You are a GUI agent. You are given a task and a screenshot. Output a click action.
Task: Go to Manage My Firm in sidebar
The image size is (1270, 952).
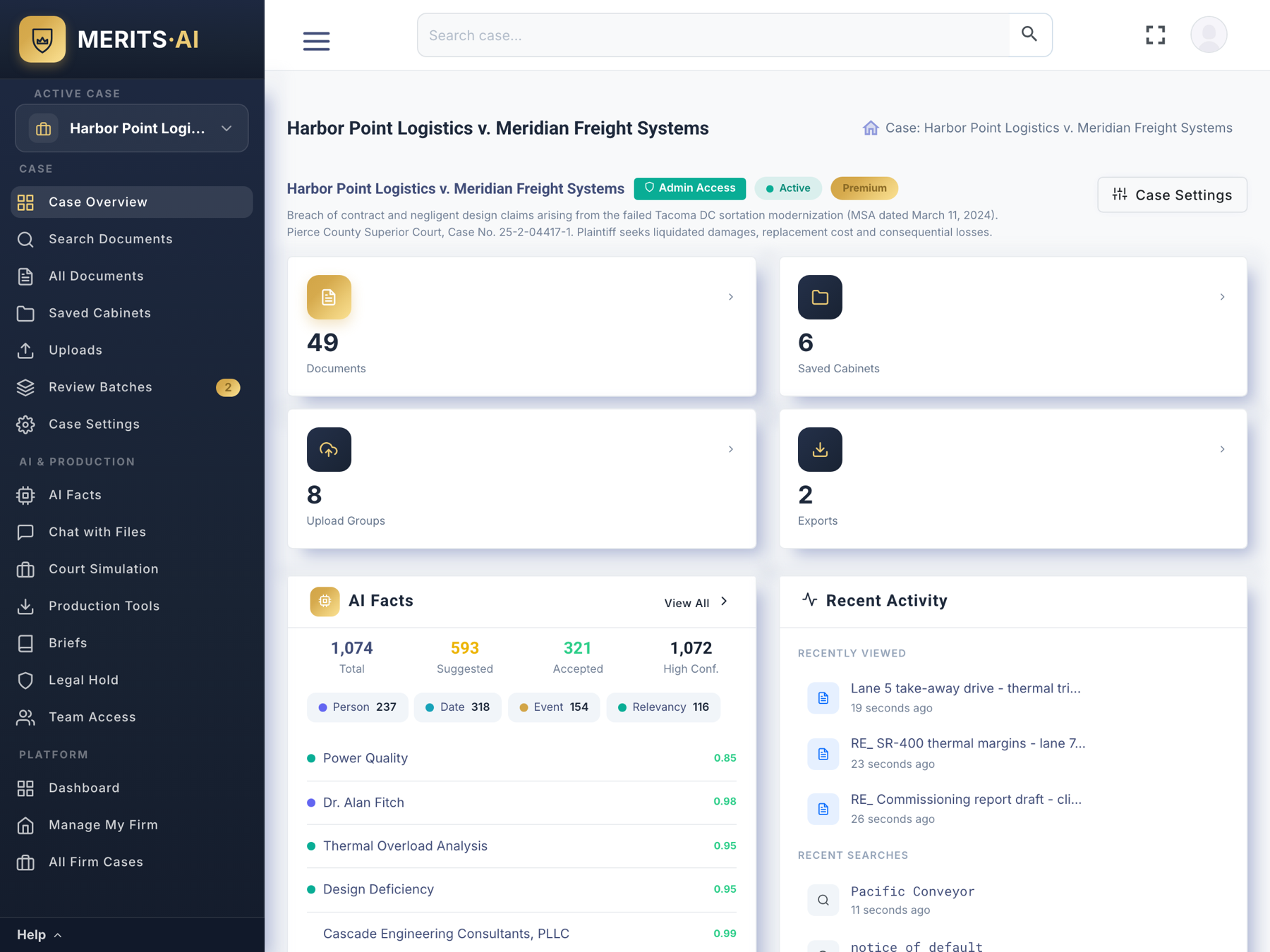[132, 825]
